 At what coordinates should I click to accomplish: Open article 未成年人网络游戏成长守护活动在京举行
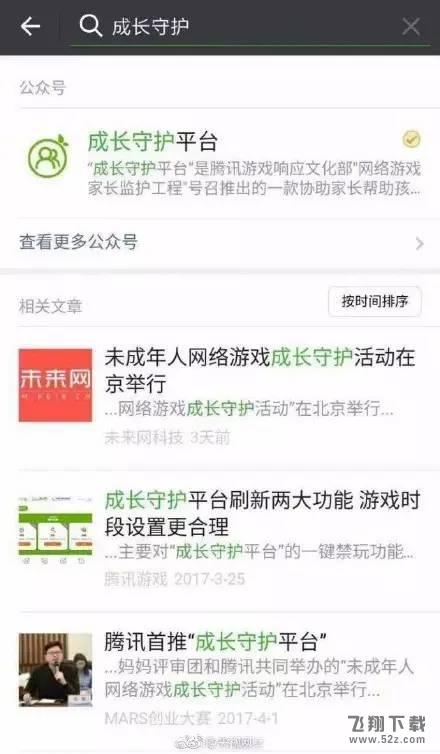(x=260, y=371)
